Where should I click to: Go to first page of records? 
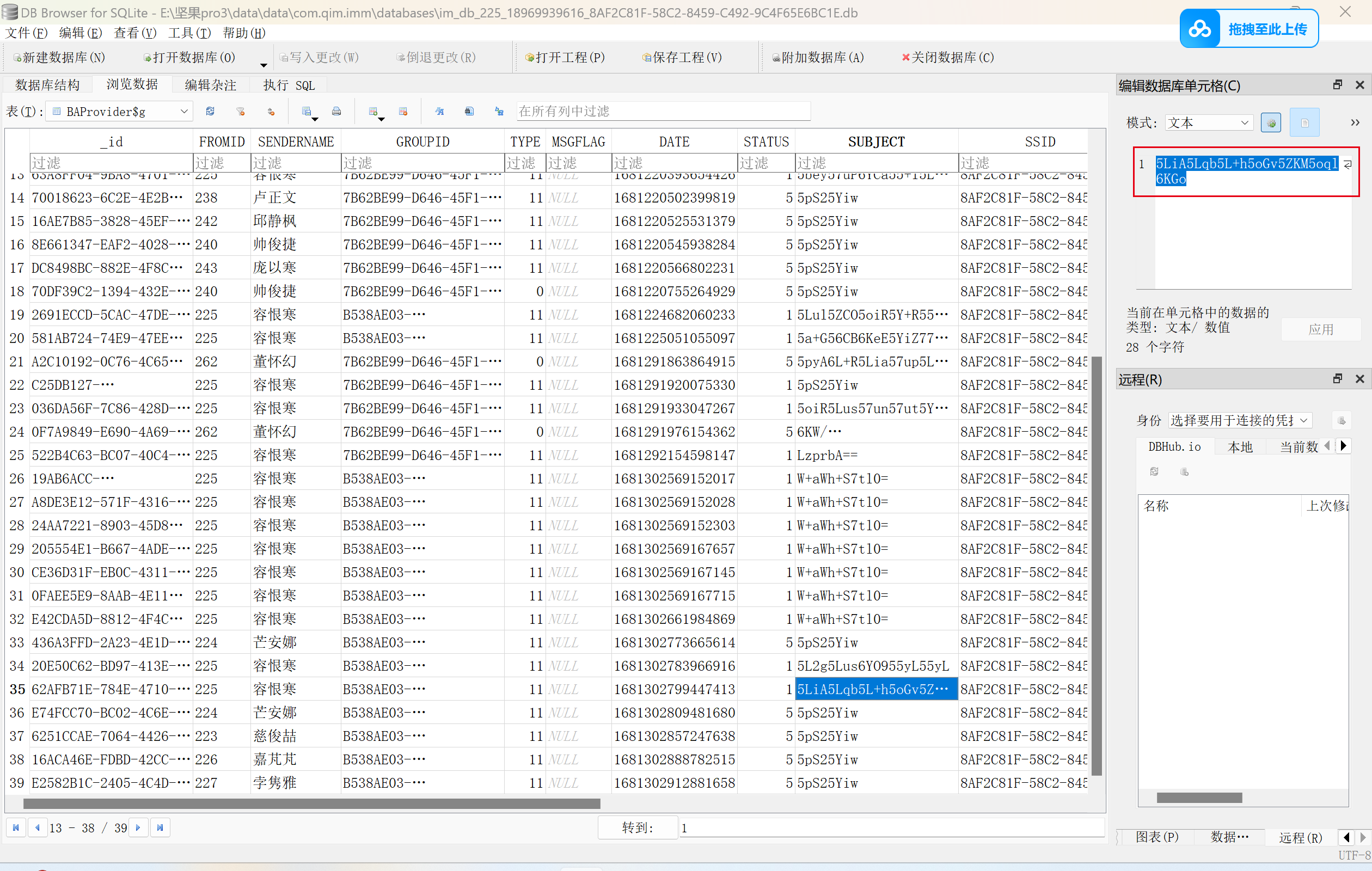[x=16, y=827]
